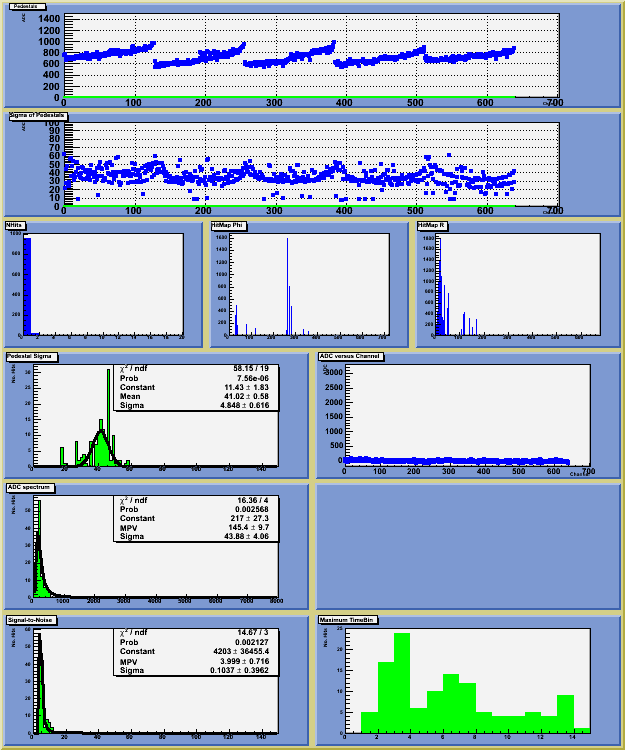Image resolution: width=625 pixels, height=750 pixels.
Task: Click the Signal-to-Noise title label
Action: pyautogui.click(x=31, y=620)
